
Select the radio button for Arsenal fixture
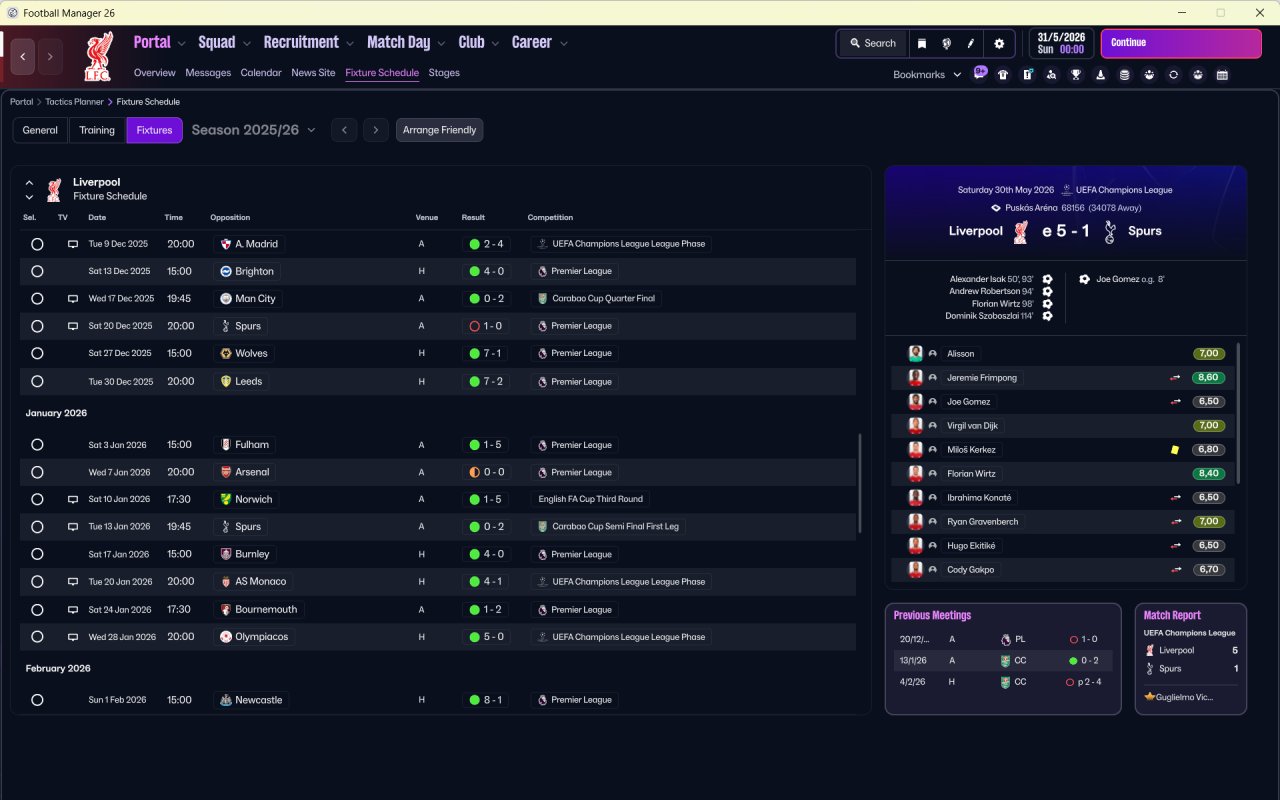coord(37,472)
